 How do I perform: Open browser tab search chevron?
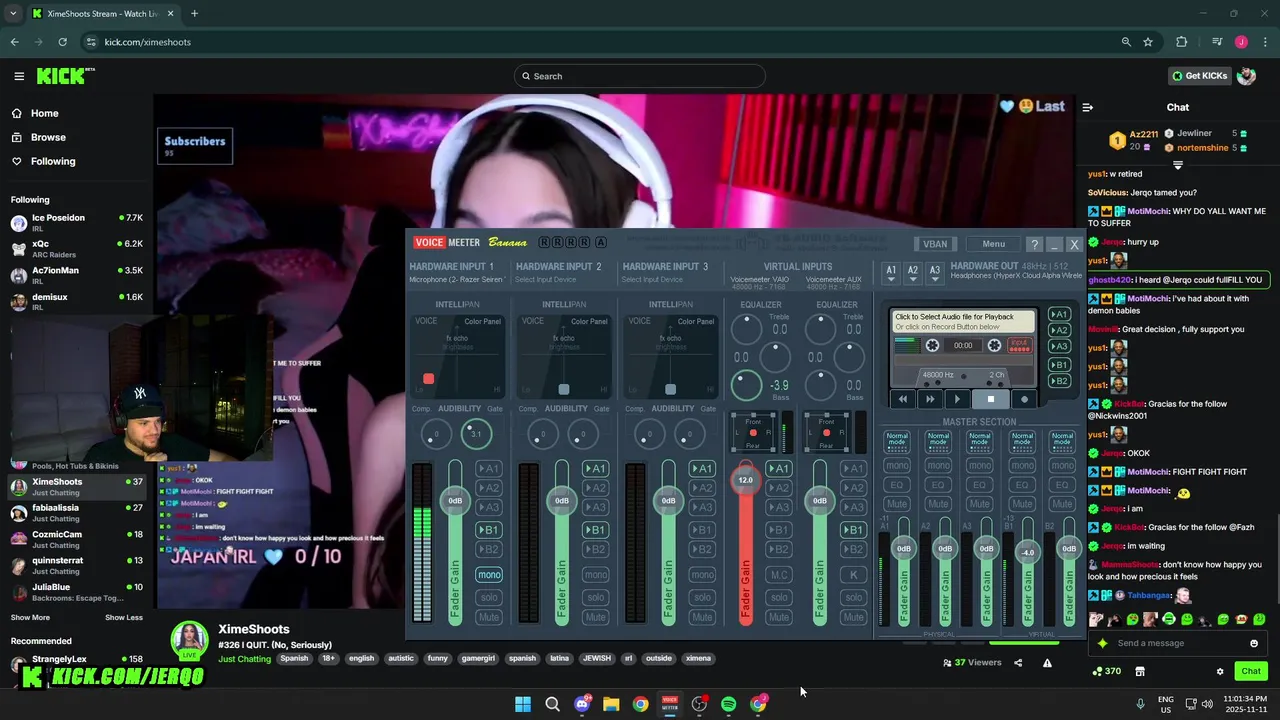13,13
